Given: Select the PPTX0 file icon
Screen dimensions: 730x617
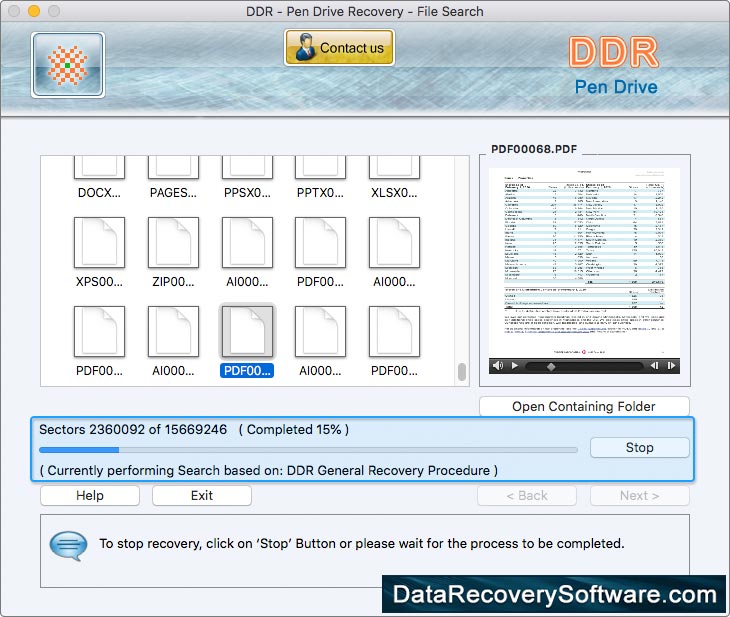Looking at the screenshot, I should [320, 167].
